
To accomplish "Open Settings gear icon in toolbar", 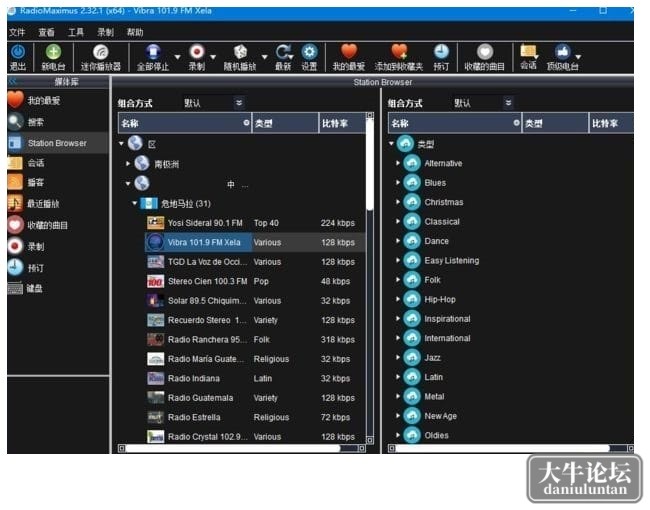I will tap(309, 52).
